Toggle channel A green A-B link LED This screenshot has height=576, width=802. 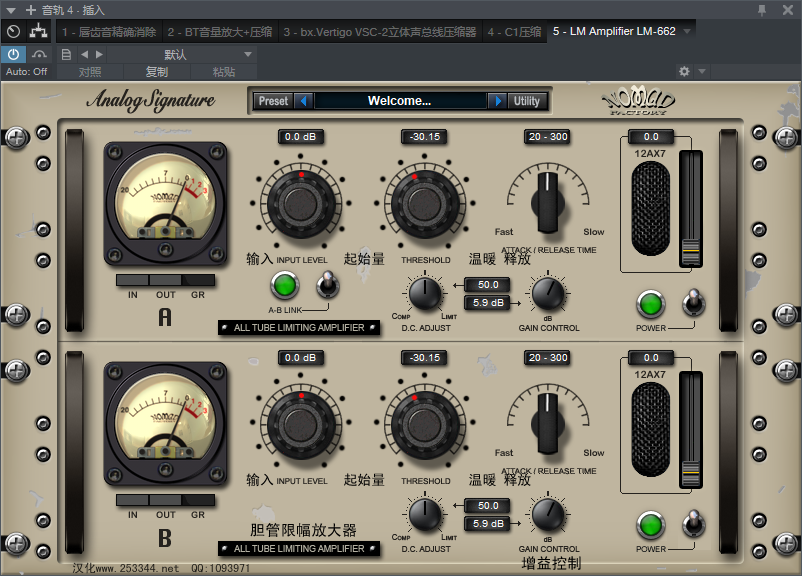coord(284,285)
